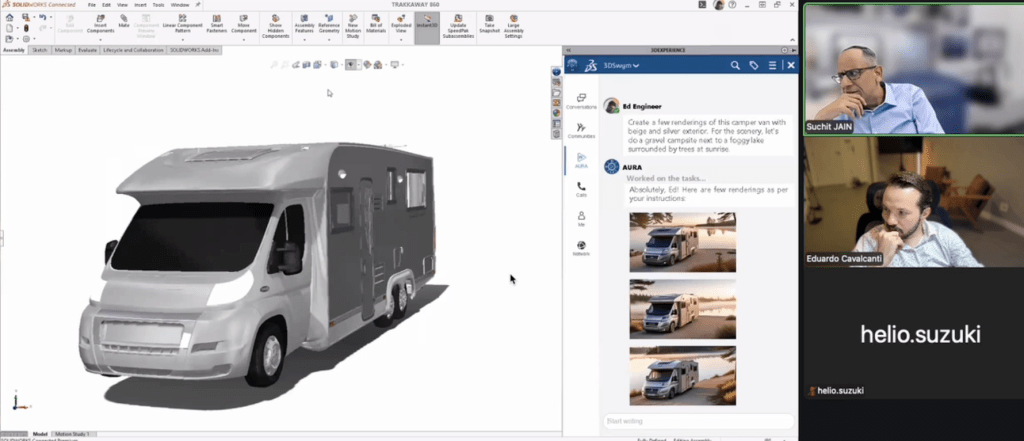Click Large Assembly Settings button
Image resolution: width=1024 pixels, height=441 pixels.
[513, 23]
